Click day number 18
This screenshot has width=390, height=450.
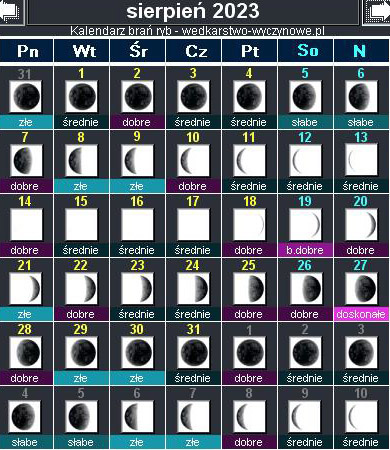249,201
